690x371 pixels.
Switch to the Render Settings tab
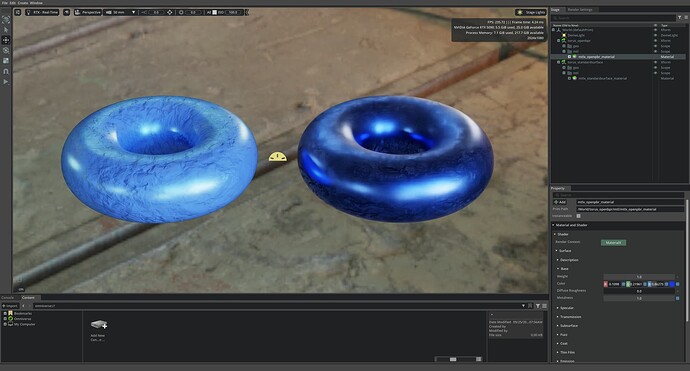click(x=580, y=9)
